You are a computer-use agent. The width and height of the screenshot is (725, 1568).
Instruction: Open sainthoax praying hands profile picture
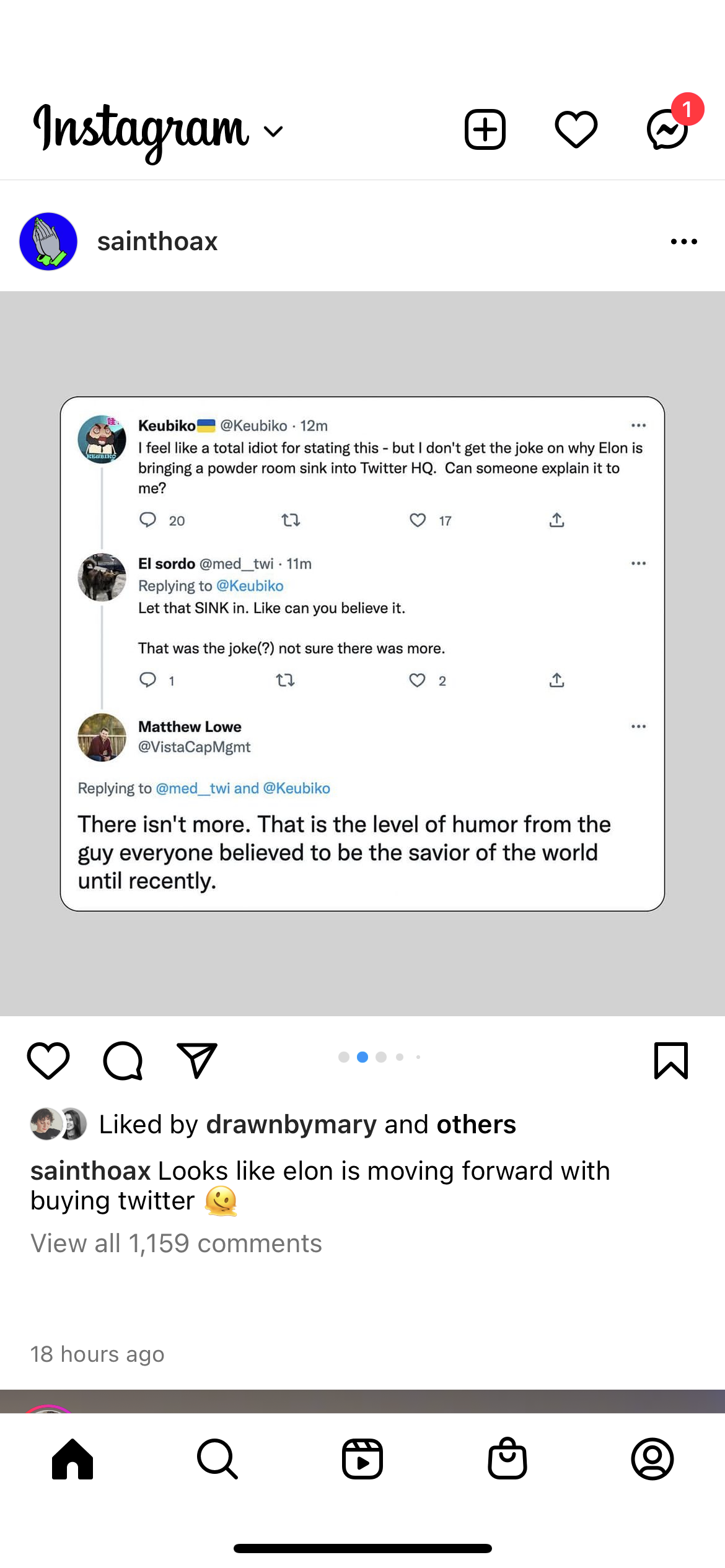48,242
